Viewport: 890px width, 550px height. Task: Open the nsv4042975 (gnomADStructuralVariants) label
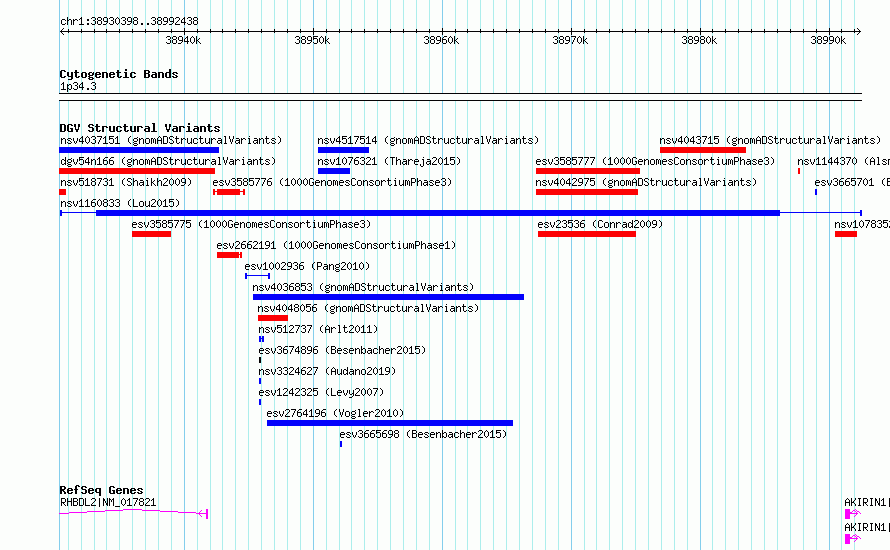tap(646, 182)
